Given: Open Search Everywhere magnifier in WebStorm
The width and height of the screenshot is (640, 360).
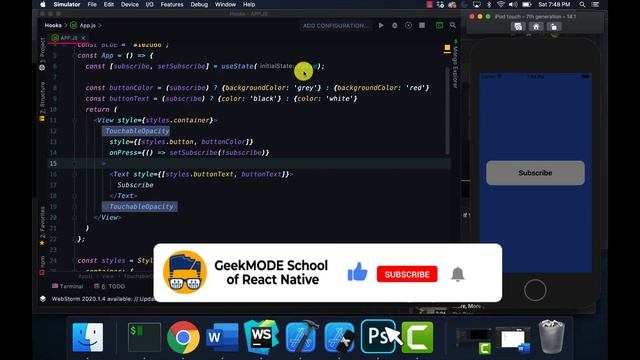Looking at the screenshot, I should [453, 25].
